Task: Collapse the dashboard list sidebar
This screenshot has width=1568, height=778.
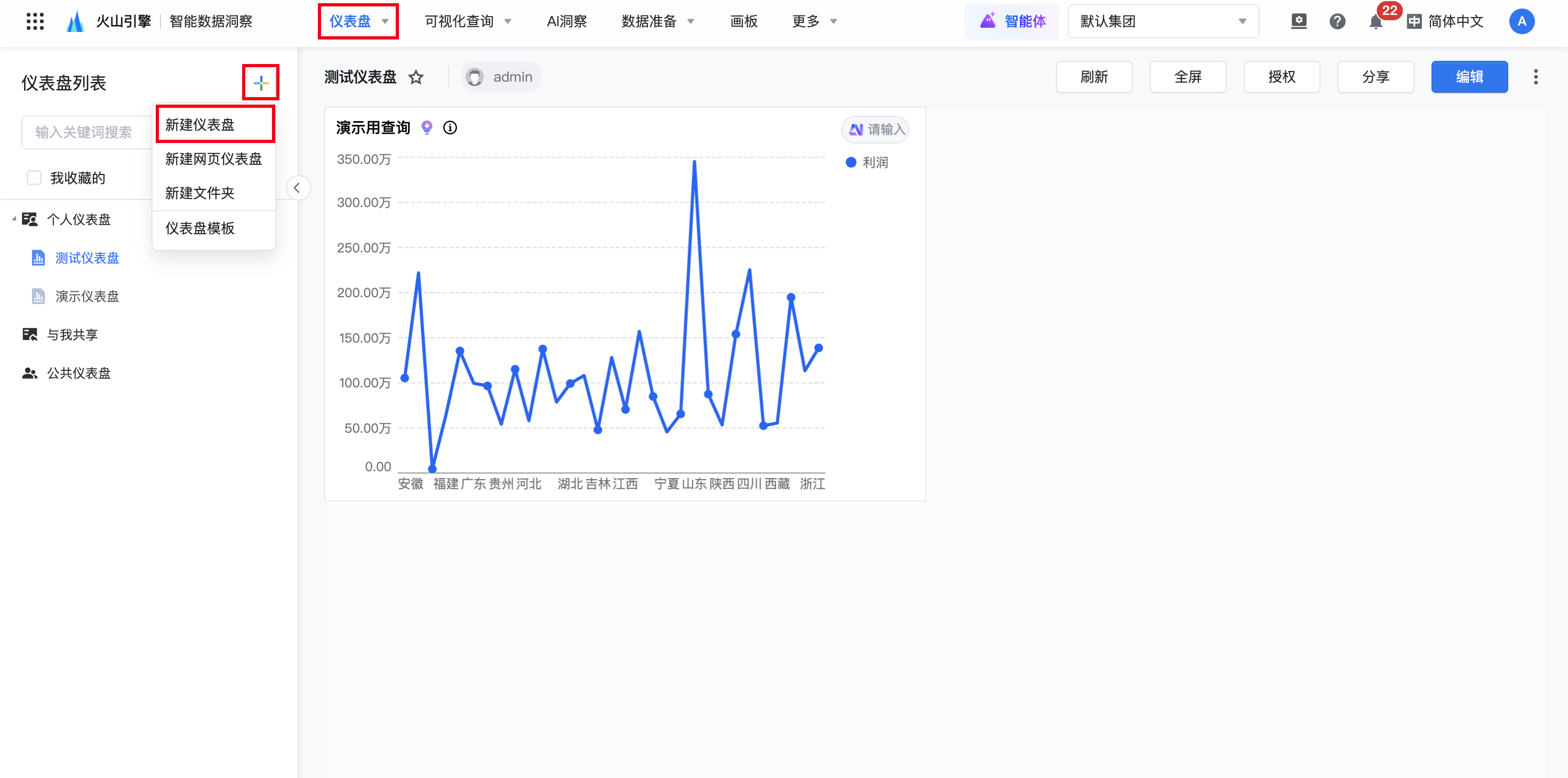Action: (x=297, y=188)
